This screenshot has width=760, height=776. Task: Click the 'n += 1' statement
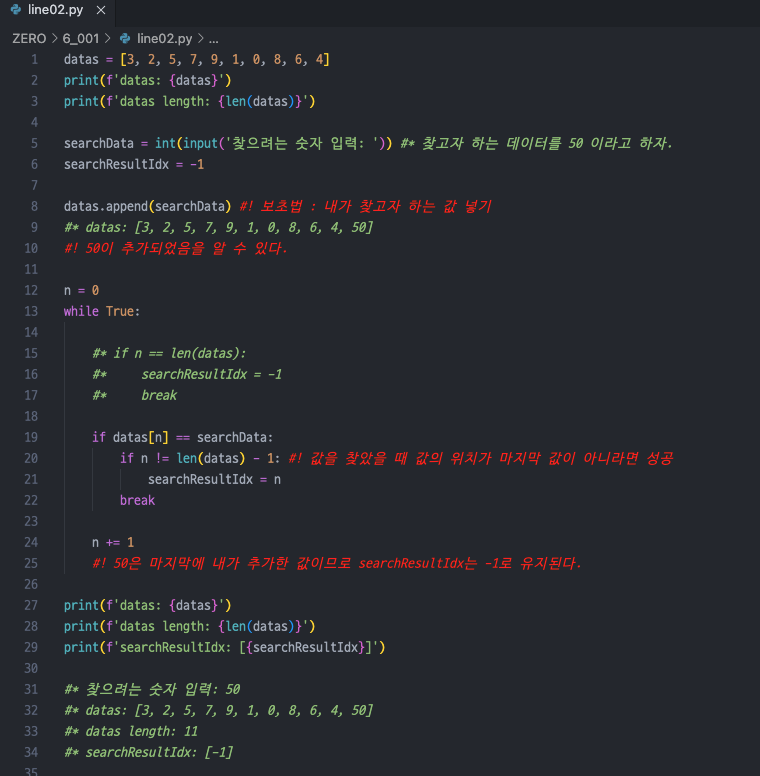pos(113,542)
